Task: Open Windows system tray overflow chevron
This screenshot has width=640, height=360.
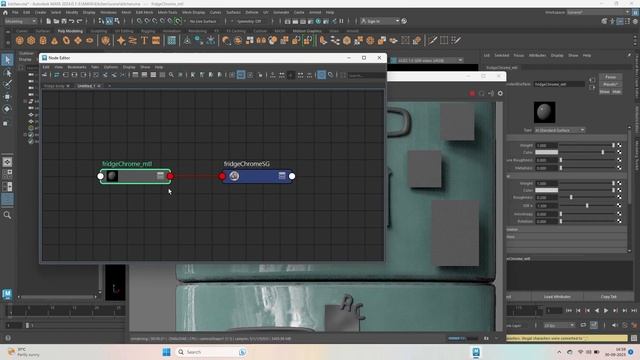Action: point(559,352)
